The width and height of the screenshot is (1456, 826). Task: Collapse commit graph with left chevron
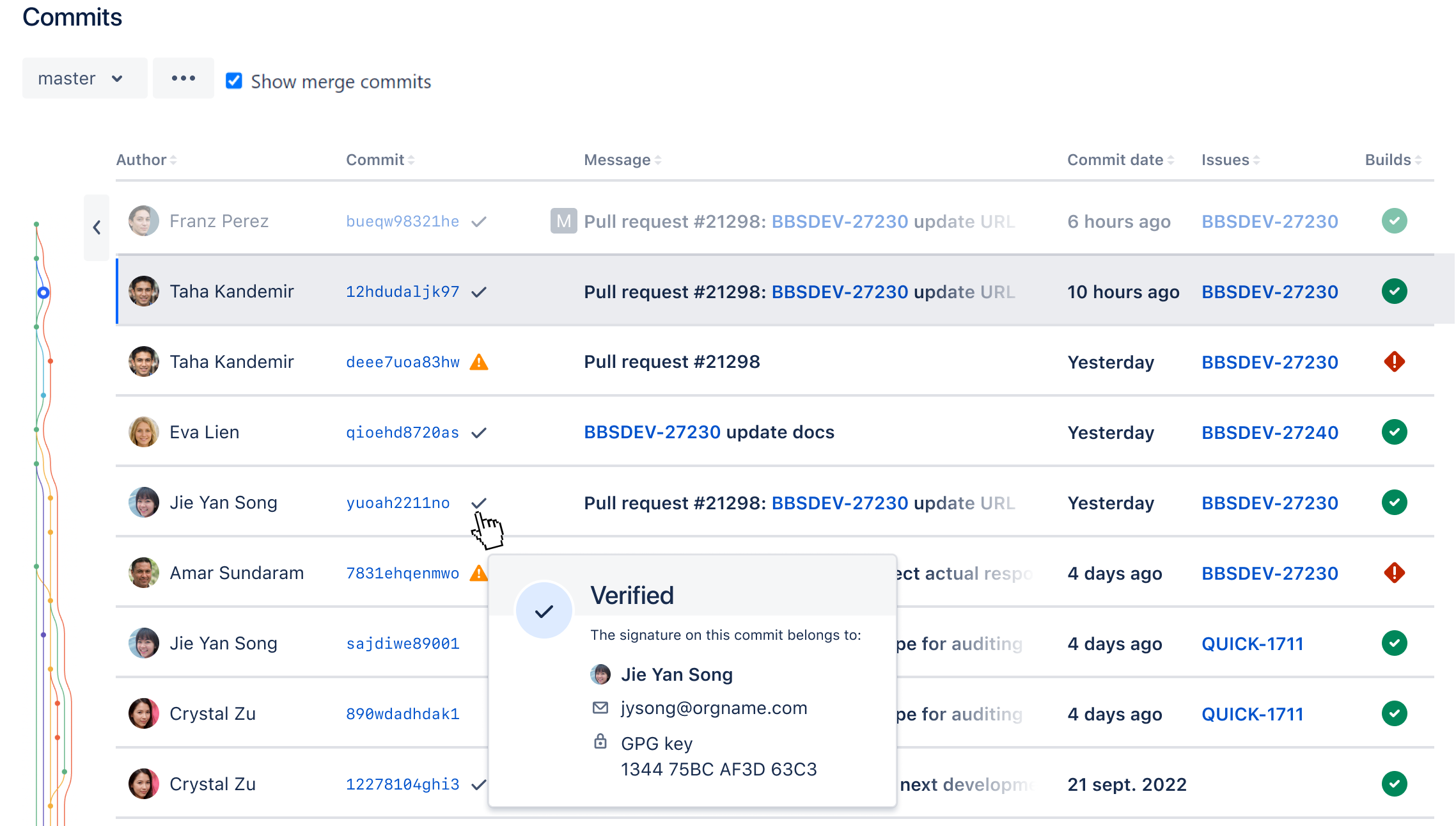pyautogui.click(x=97, y=227)
